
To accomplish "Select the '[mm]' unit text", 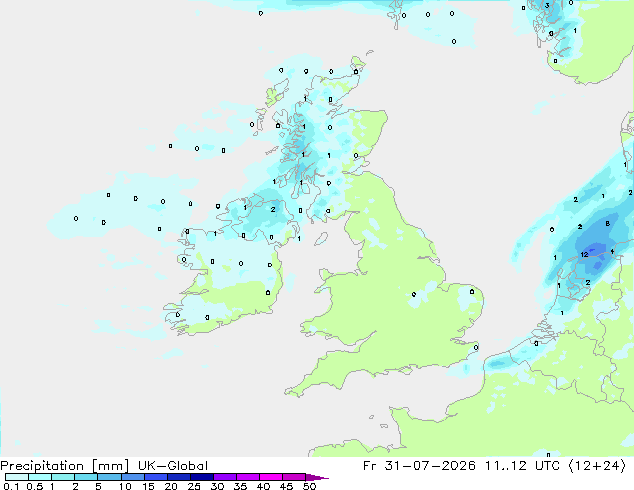I will coord(111,466).
